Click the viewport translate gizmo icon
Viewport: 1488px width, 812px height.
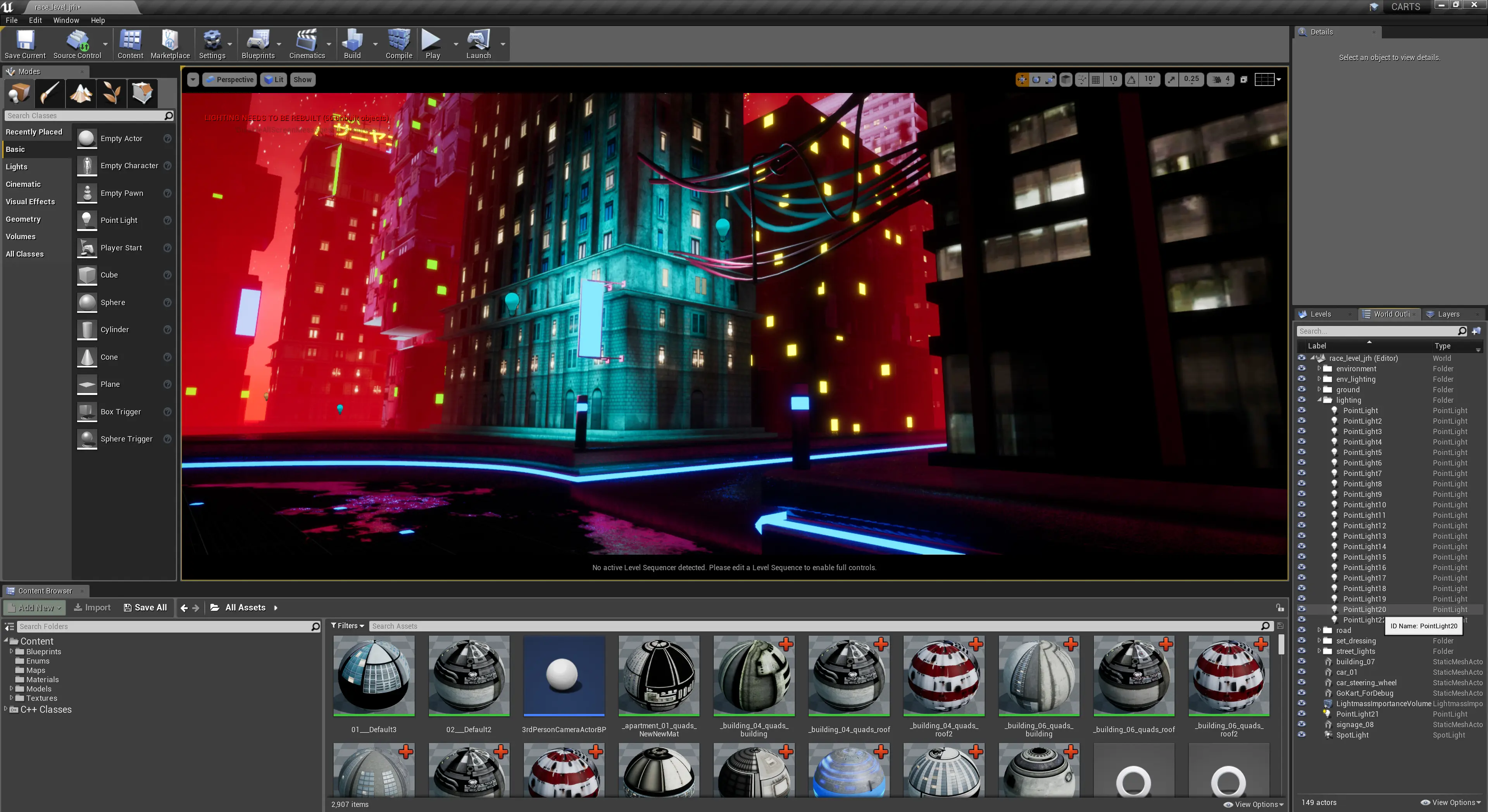1022,80
